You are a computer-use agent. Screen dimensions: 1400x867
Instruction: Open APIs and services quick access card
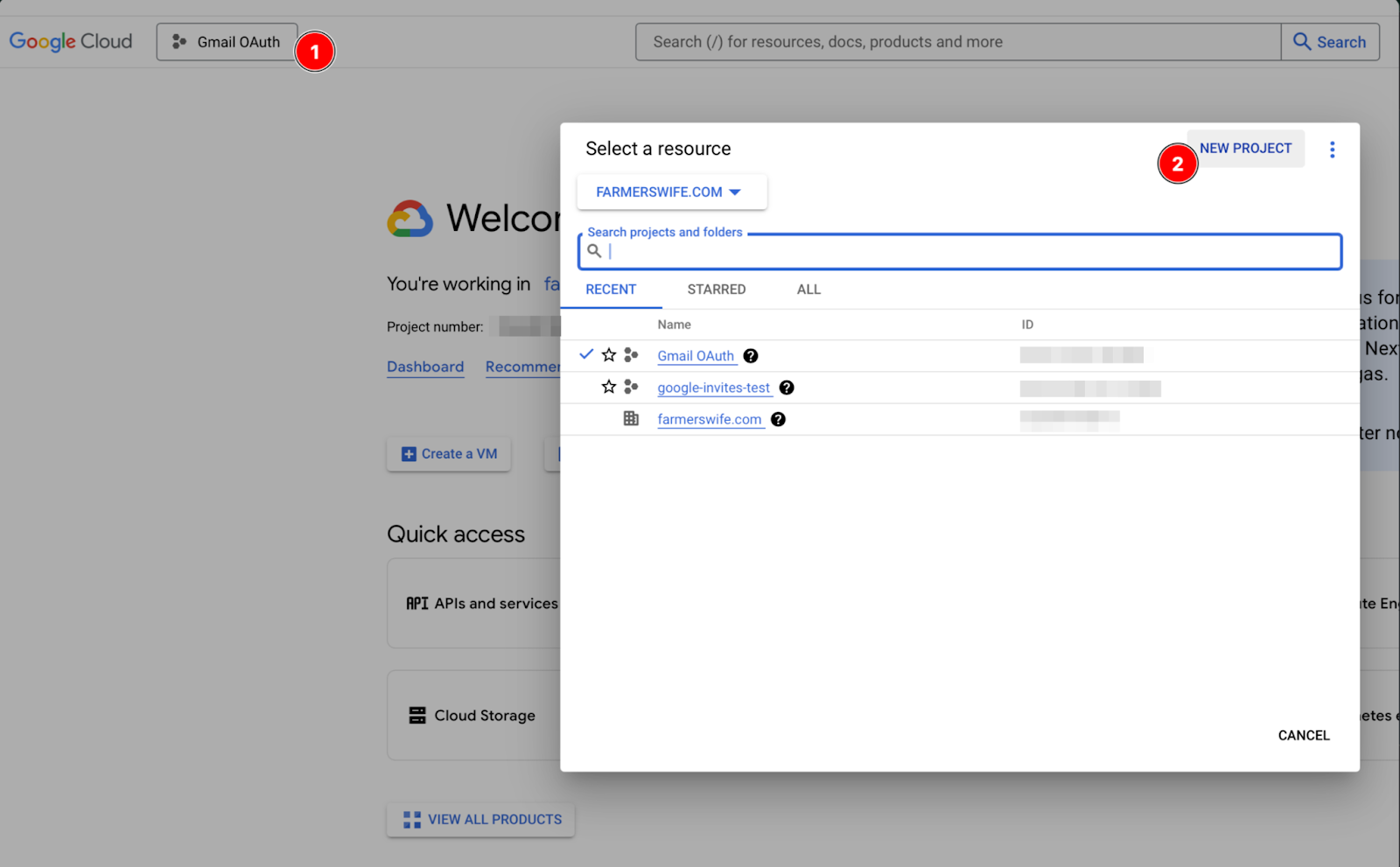coord(473,604)
